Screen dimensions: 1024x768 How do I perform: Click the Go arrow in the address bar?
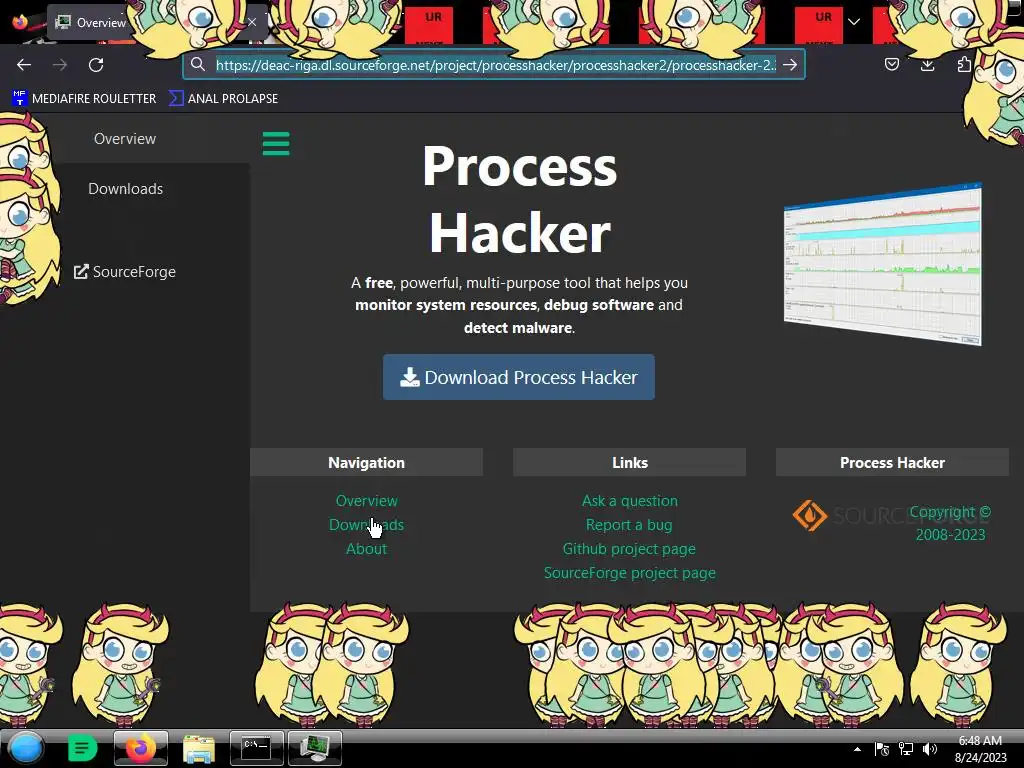[790, 65]
